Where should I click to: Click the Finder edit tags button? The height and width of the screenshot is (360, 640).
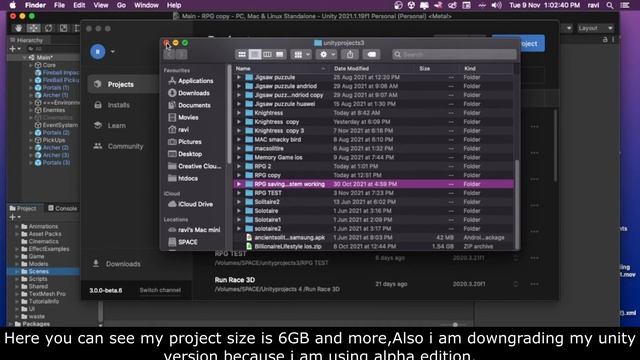[371, 54]
